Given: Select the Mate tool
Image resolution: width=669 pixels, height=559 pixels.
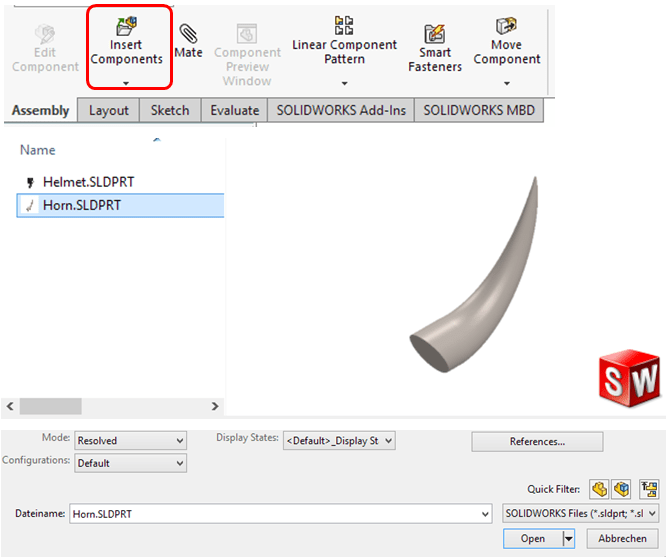Looking at the screenshot, I should (x=188, y=42).
